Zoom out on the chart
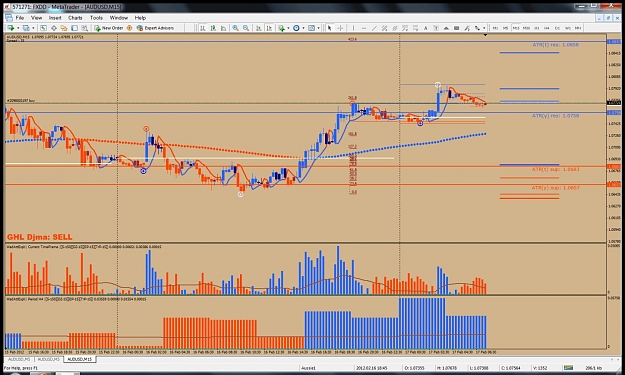Image resolution: width=625 pixels, height=375 pixels. coord(246,28)
